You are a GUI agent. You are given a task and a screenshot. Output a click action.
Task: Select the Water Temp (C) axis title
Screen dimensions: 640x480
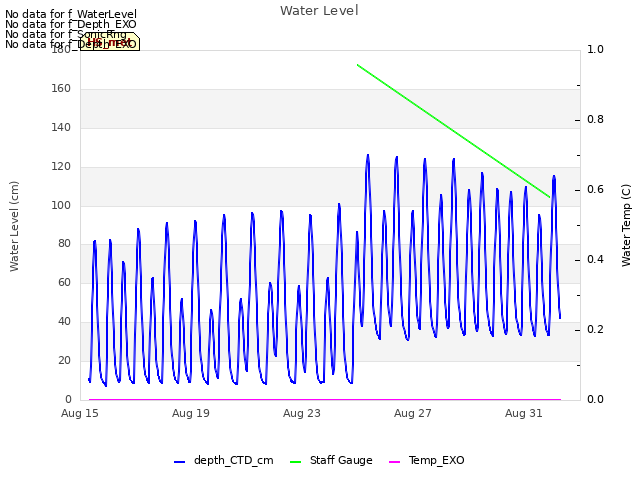pos(626,225)
